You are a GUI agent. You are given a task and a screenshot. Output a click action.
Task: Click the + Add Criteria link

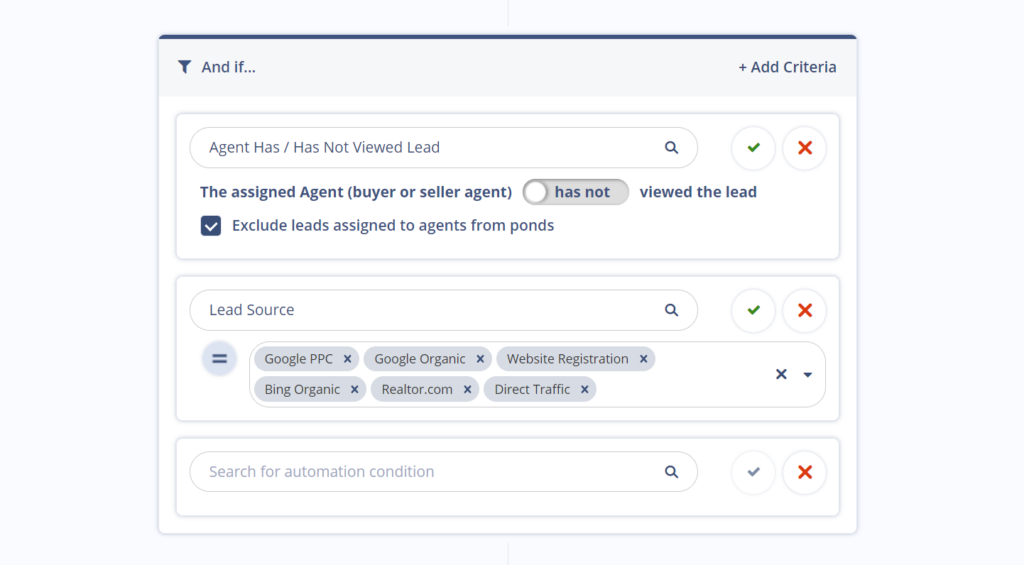tap(787, 67)
